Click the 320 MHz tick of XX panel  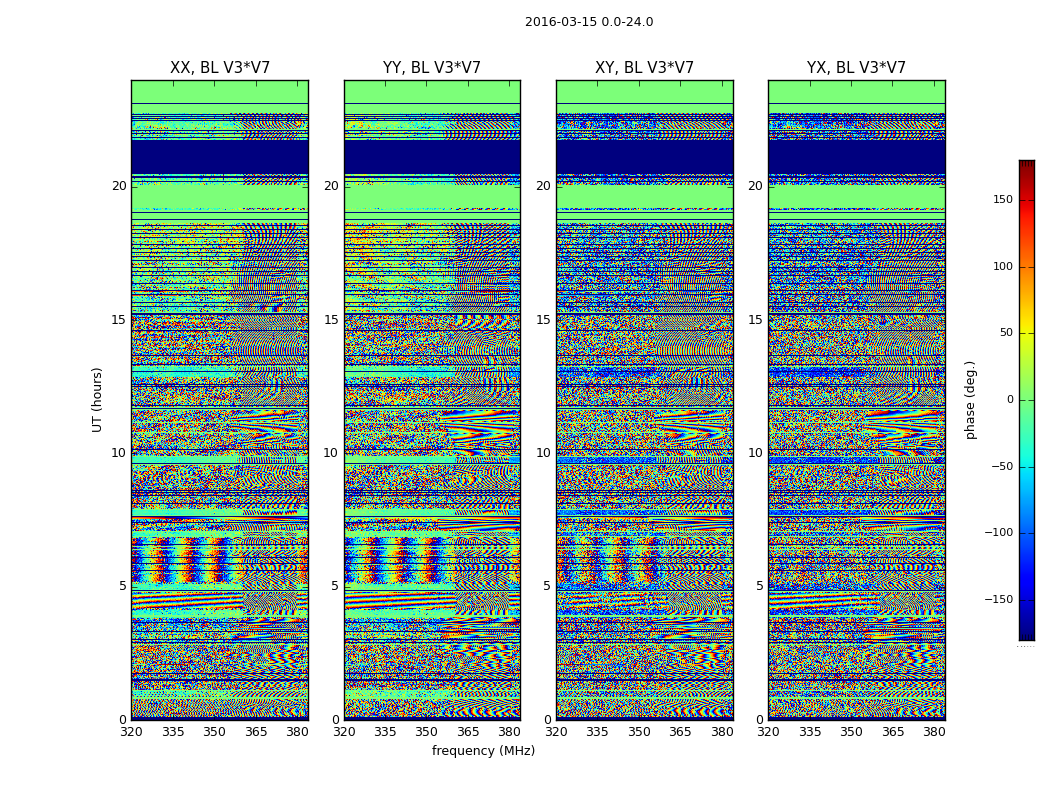tap(131, 732)
